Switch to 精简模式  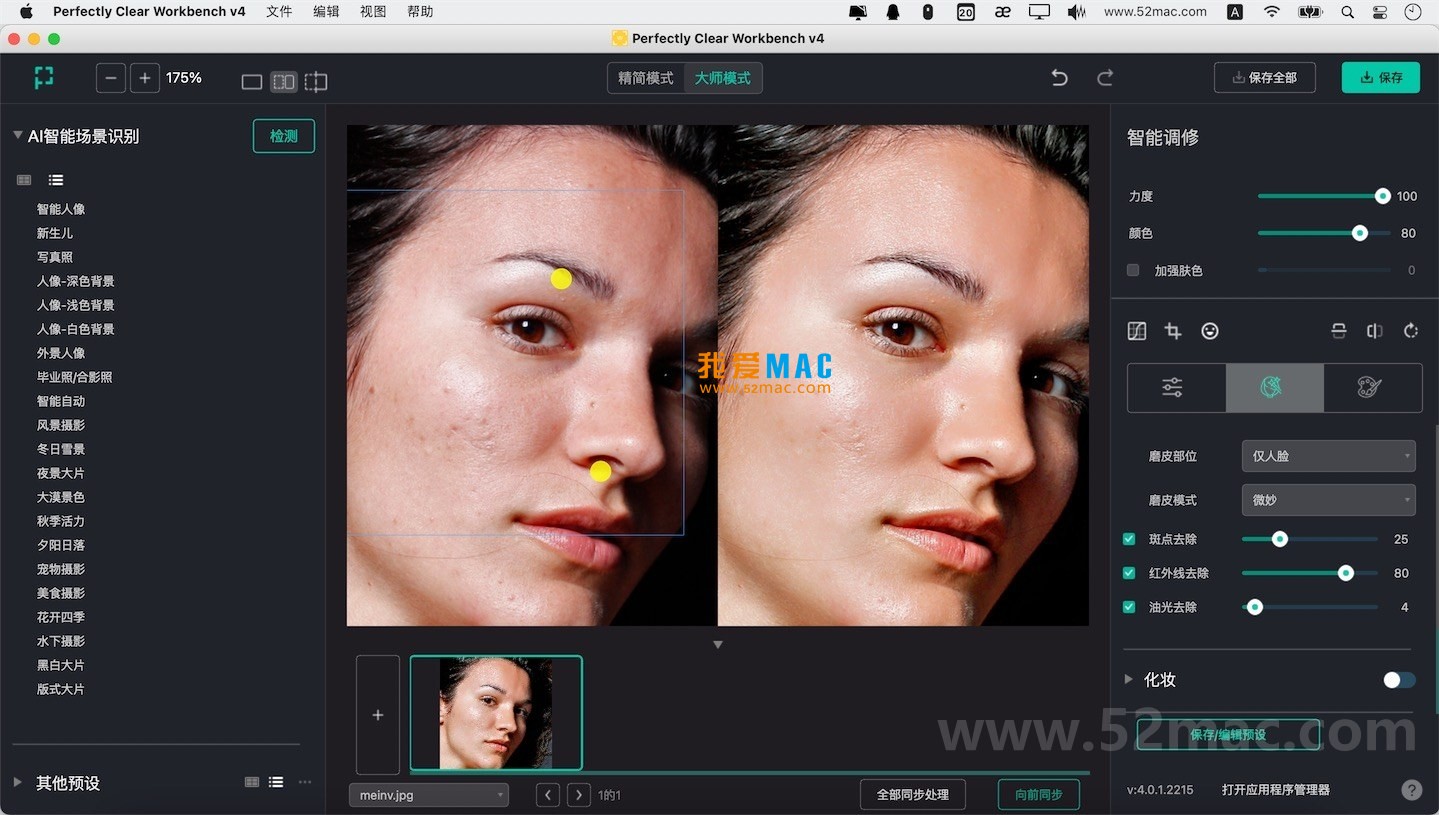coord(646,78)
